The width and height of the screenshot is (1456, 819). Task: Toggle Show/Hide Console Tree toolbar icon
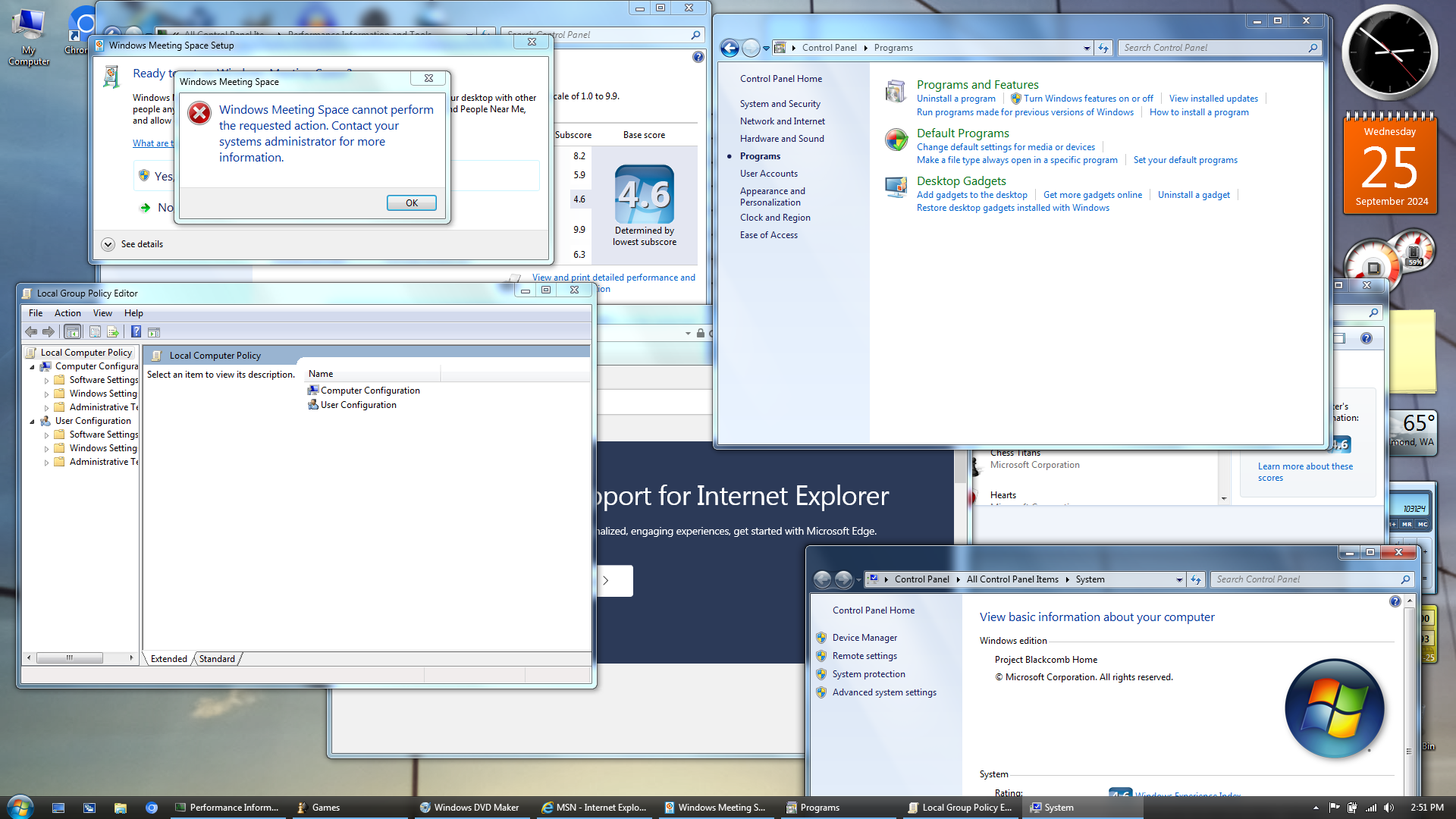(x=73, y=332)
